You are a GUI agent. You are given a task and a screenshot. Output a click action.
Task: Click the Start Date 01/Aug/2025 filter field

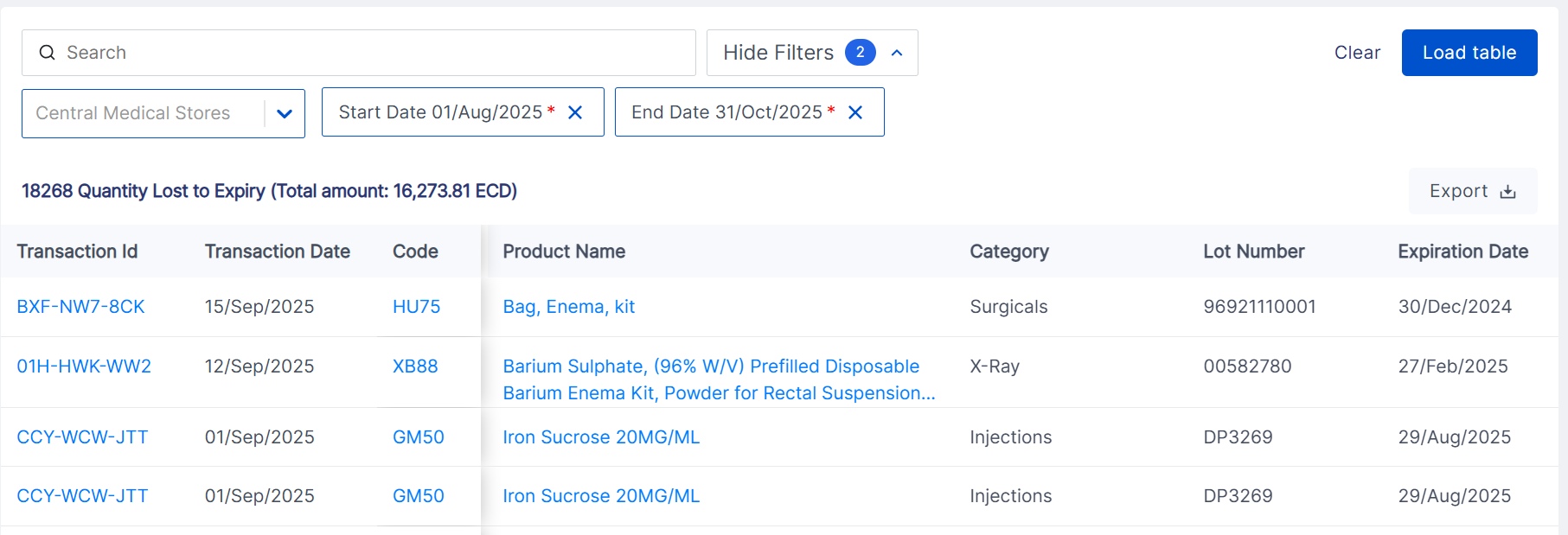(440, 112)
